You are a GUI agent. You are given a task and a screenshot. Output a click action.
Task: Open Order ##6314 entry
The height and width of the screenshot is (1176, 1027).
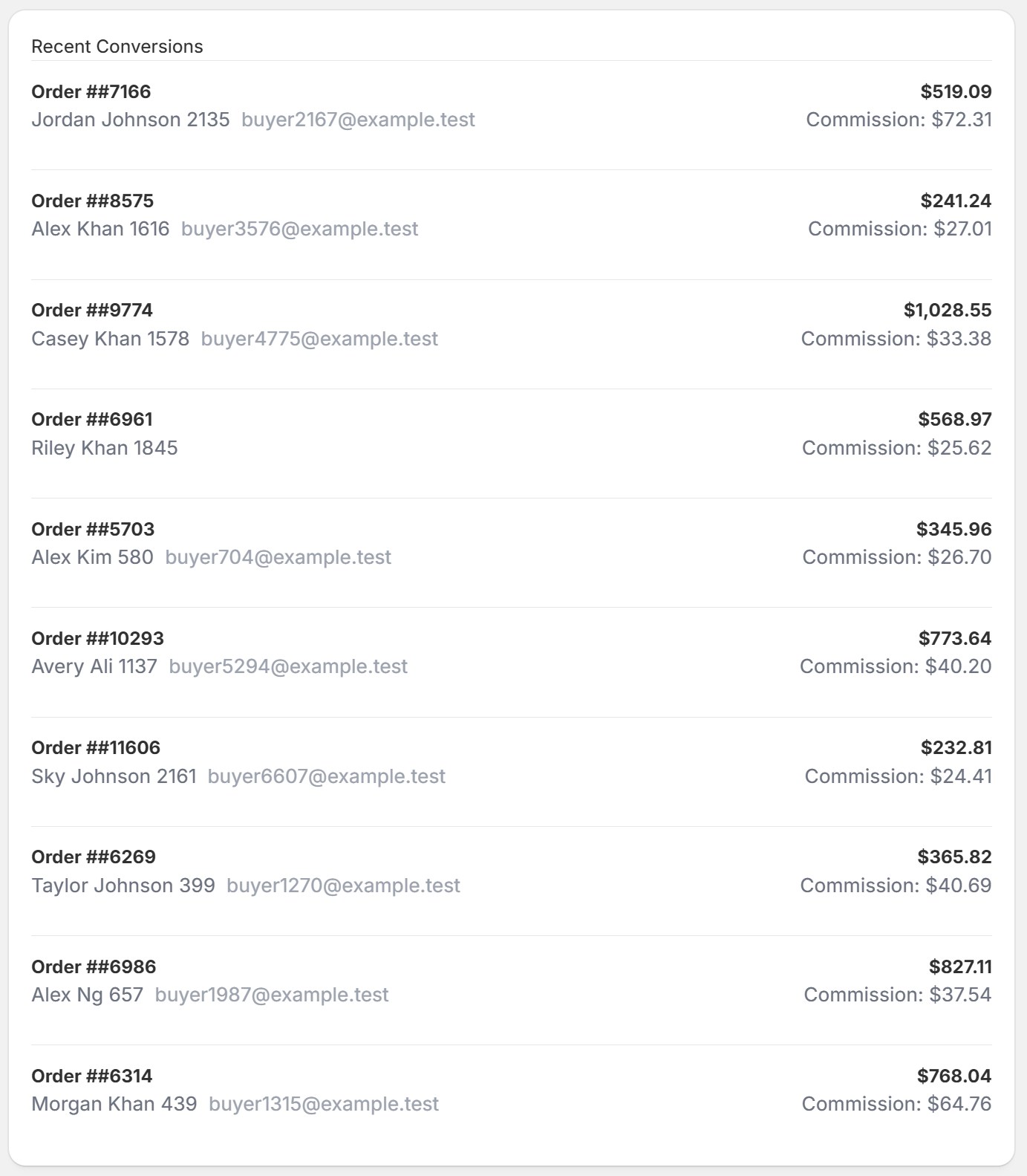click(91, 1076)
